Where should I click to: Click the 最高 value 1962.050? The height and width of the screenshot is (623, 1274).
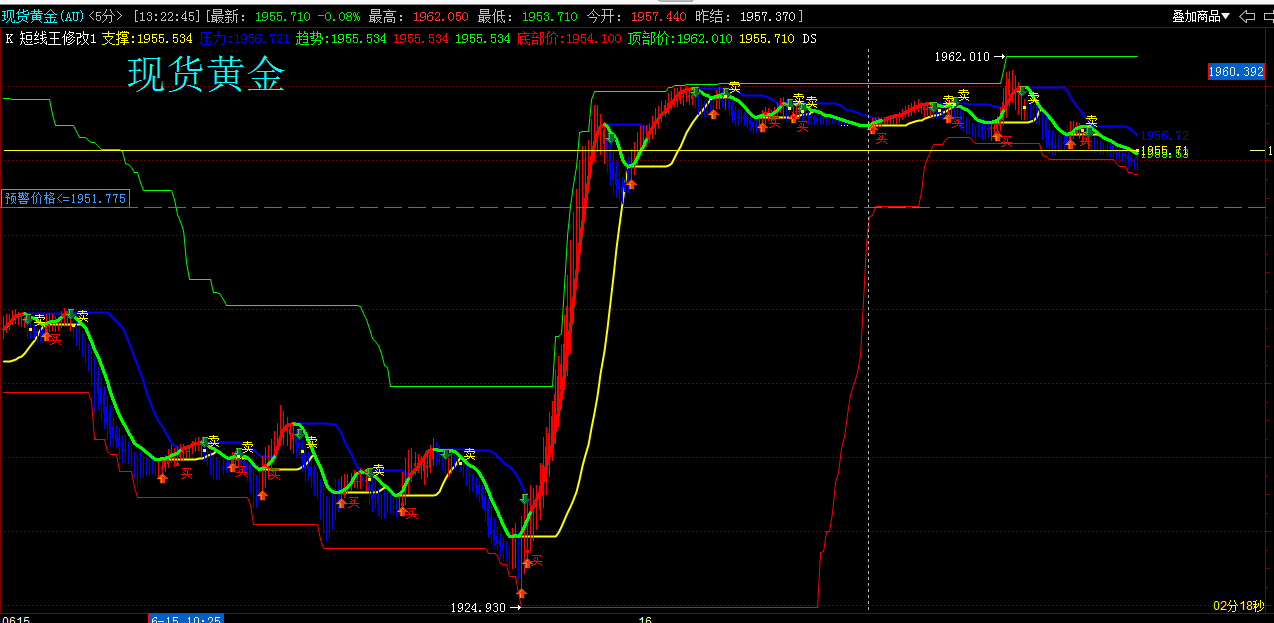(x=443, y=16)
